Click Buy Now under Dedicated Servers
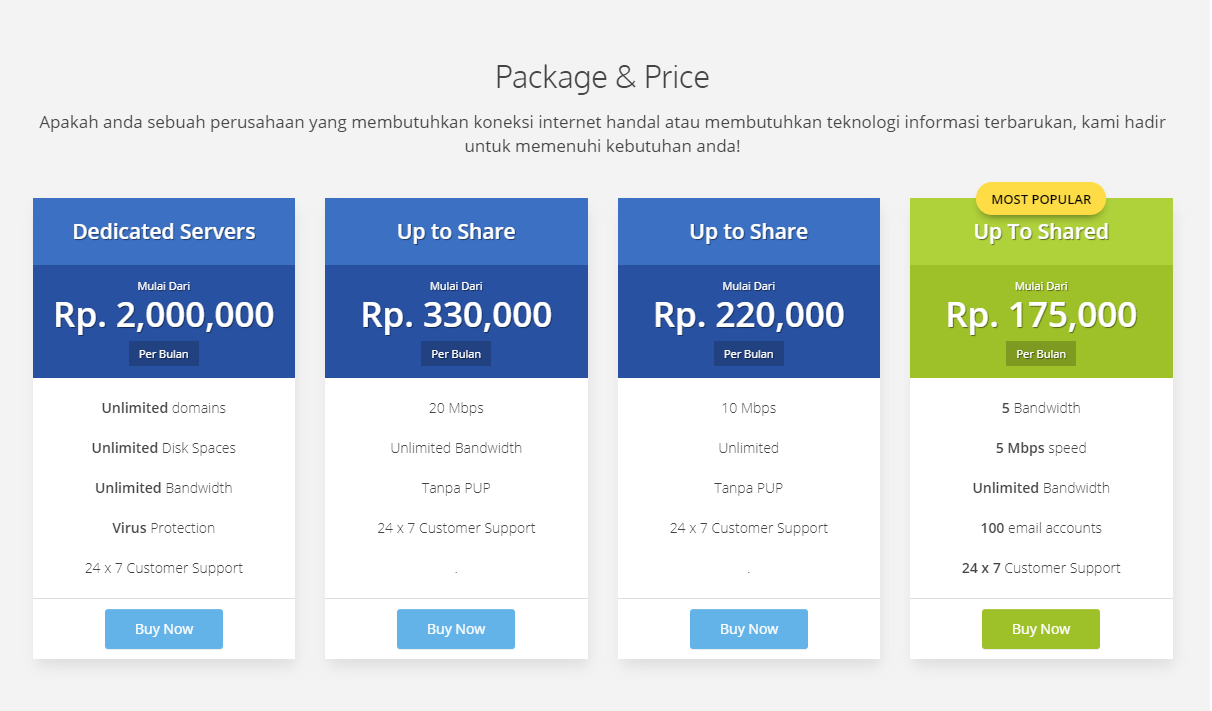Viewport: 1212px width, 711px height. tap(164, 629)
